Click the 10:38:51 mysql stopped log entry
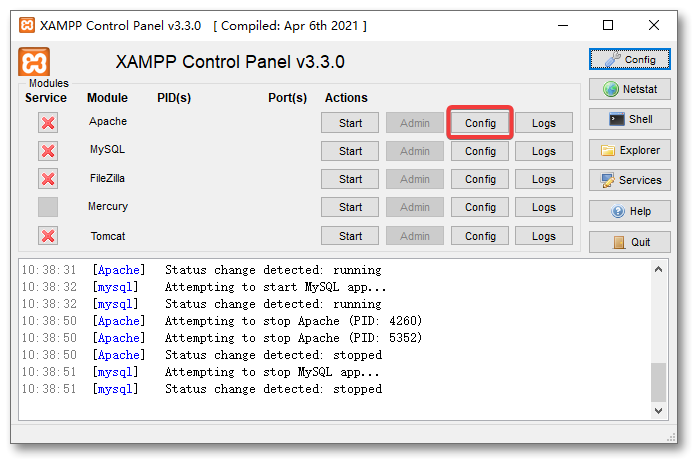 click(202, 389)
